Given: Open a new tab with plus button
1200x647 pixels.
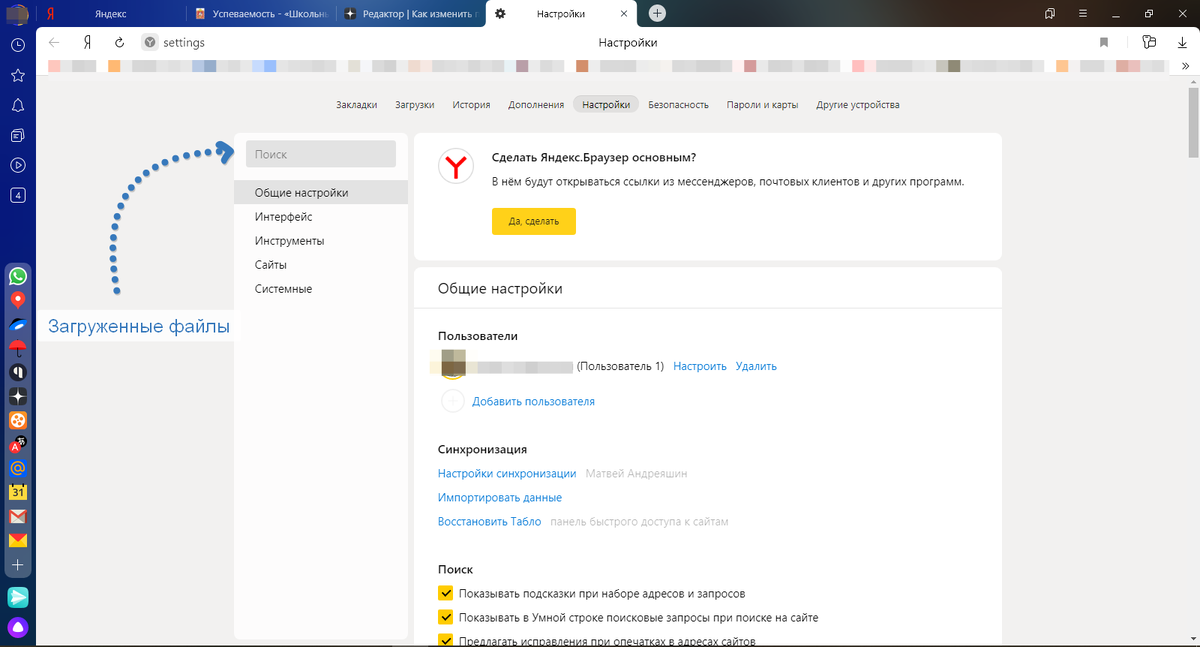Looking at the screenshot, I should 657,13.
